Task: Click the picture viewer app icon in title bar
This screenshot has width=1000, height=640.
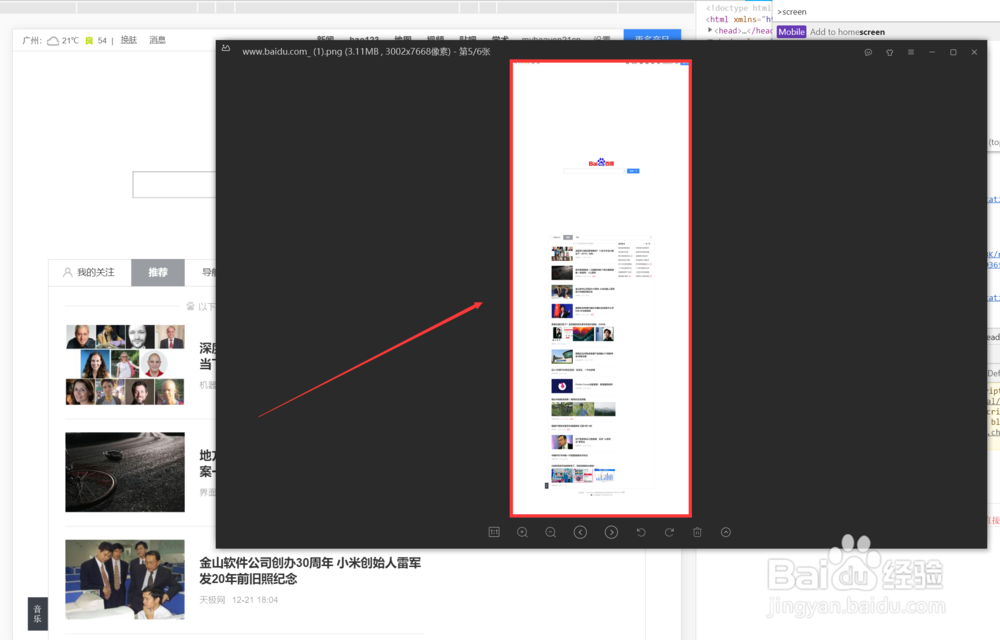Action: click(226, 48)
